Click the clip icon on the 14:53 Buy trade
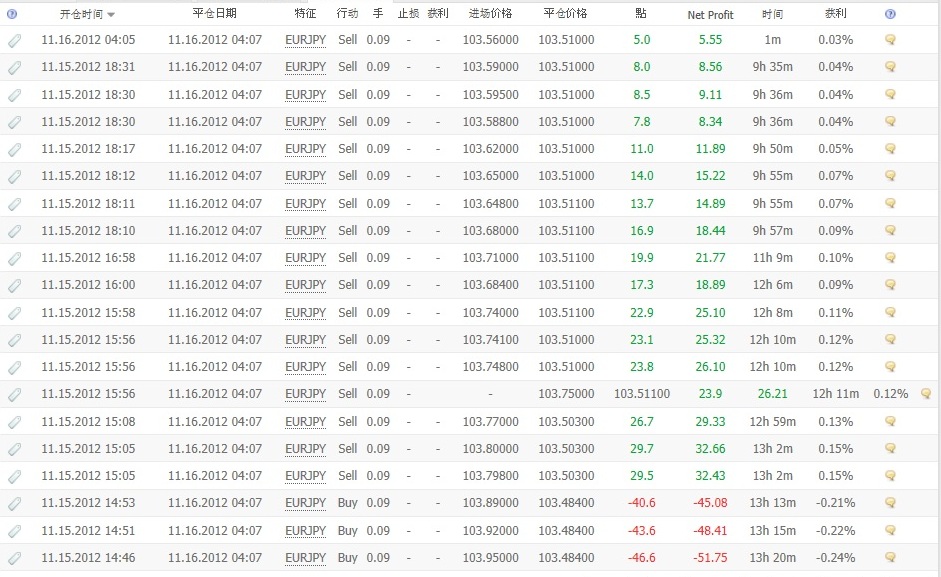 click(x=14, y=503)
